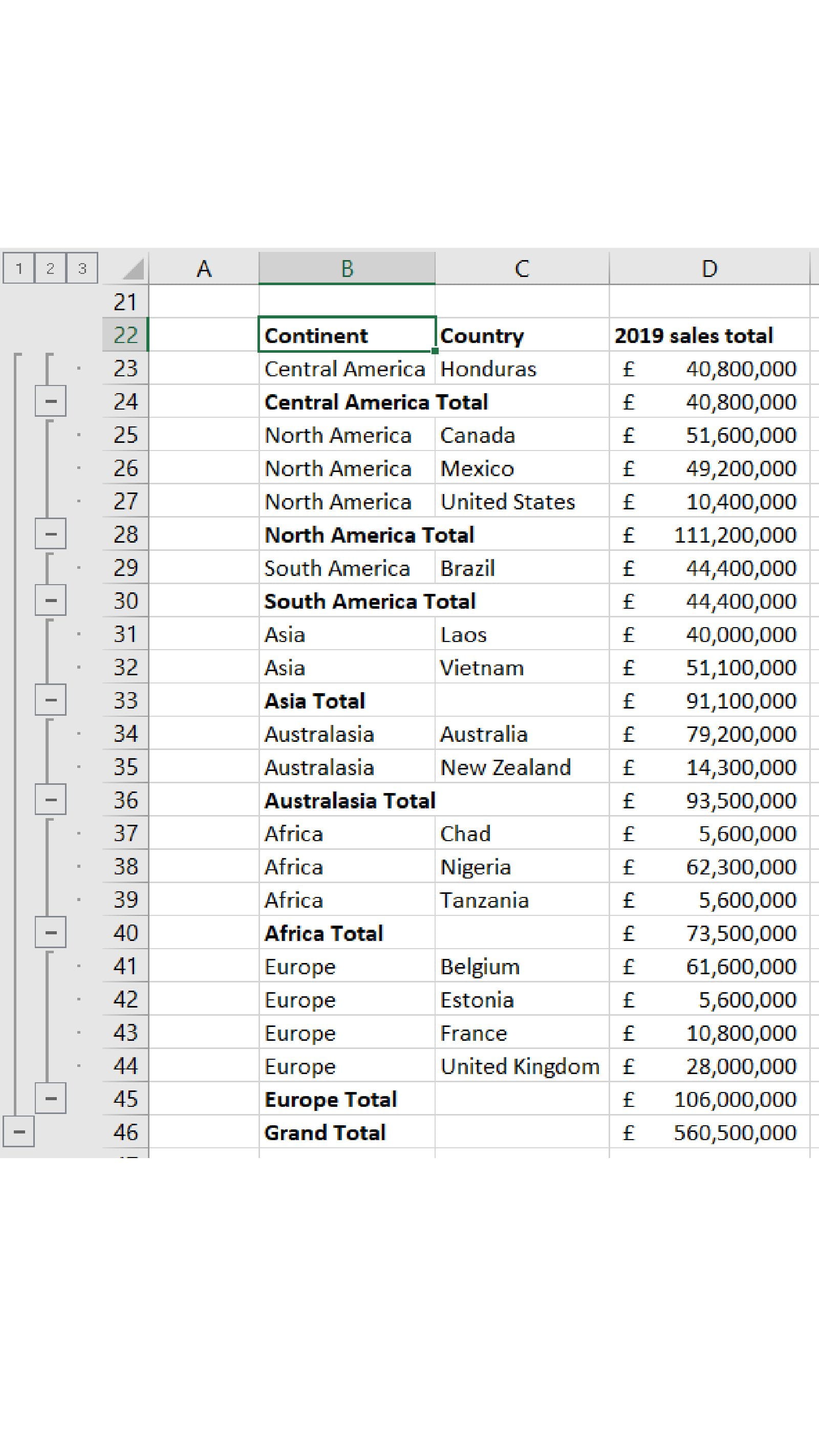Click outline level 1 button
This screenshot has height=1456, width=819.
pos(18,268)
